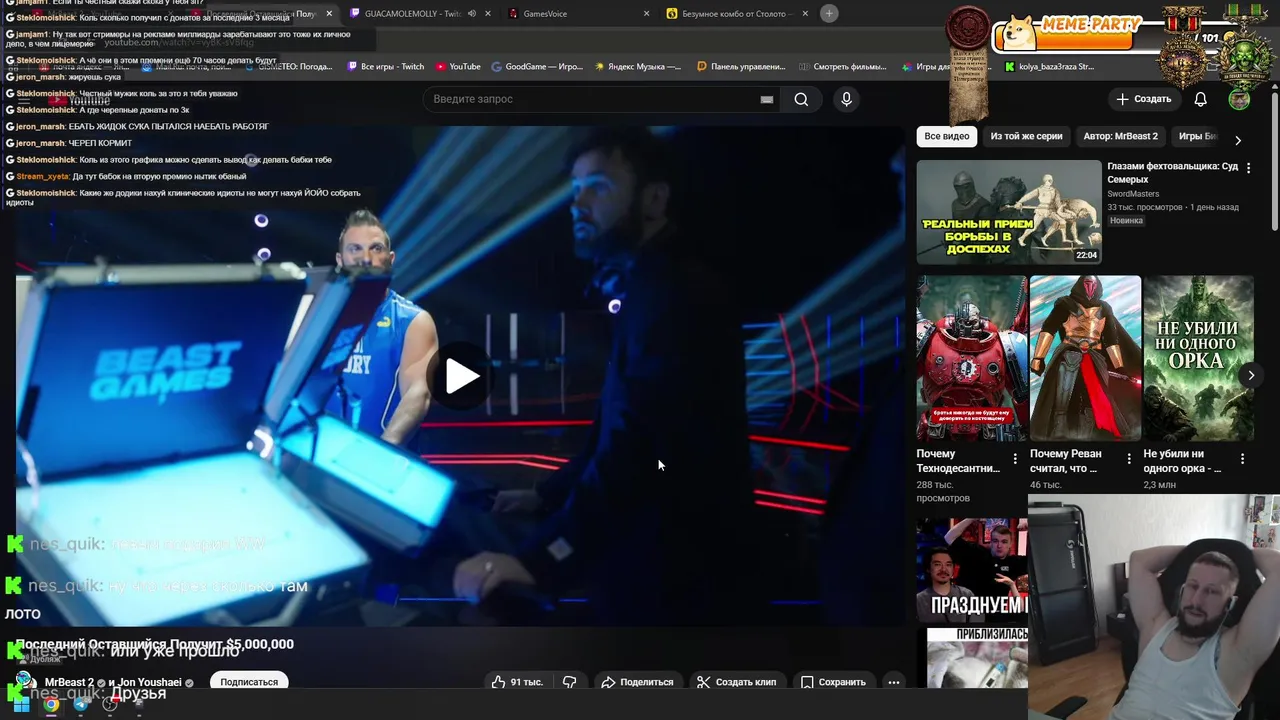Open the 'Не убили ни одного орка' Short
The image size is (1280, 720).
[x=1198, y=358]
